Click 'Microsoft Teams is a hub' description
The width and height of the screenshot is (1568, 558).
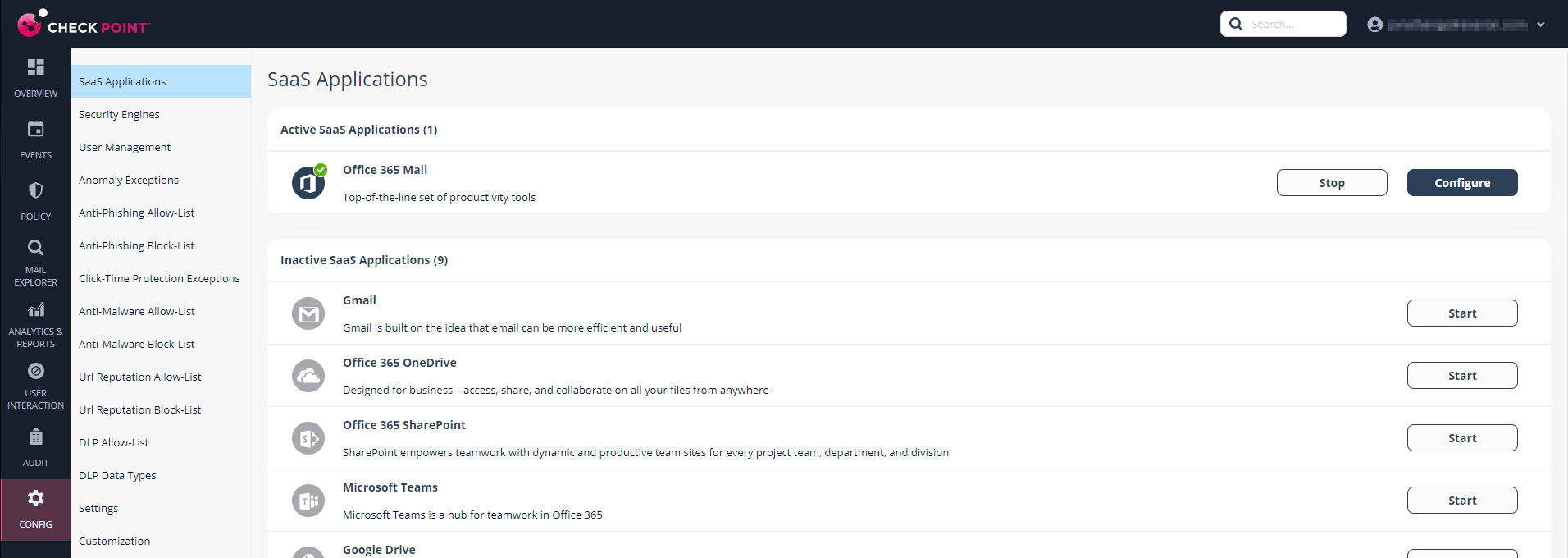pos(472,515)
